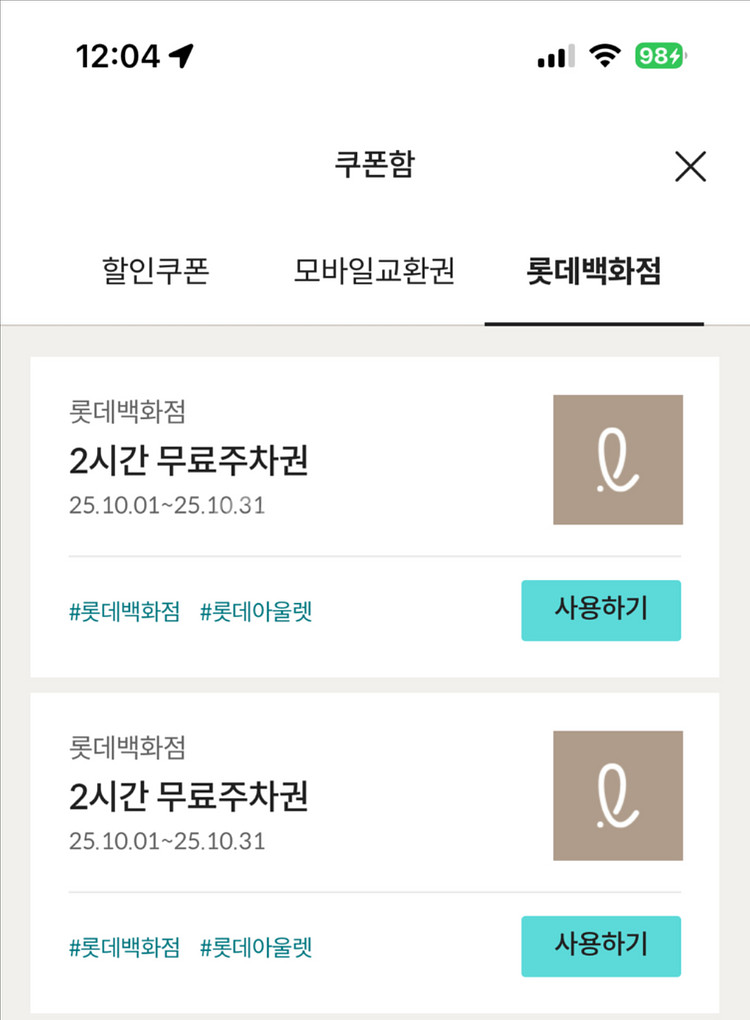Open the first 2시간 무료주차권 coupon title
750x1020 pixels.
click(x=189, y=461)
